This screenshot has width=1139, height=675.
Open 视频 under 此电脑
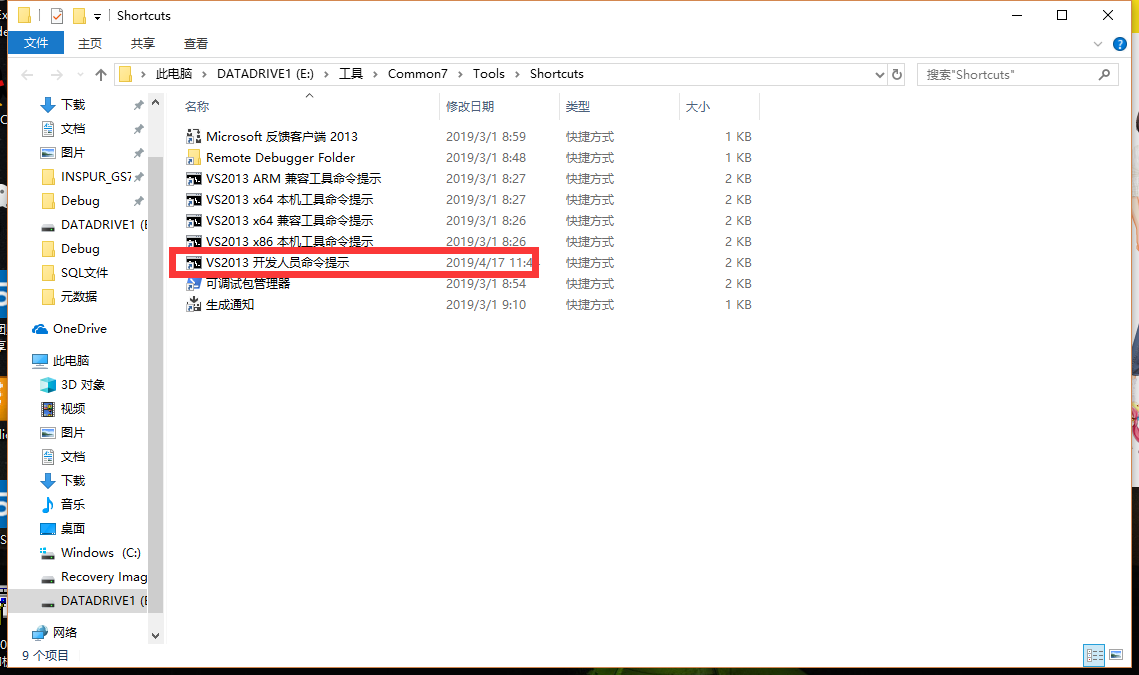tap(73, 408)
